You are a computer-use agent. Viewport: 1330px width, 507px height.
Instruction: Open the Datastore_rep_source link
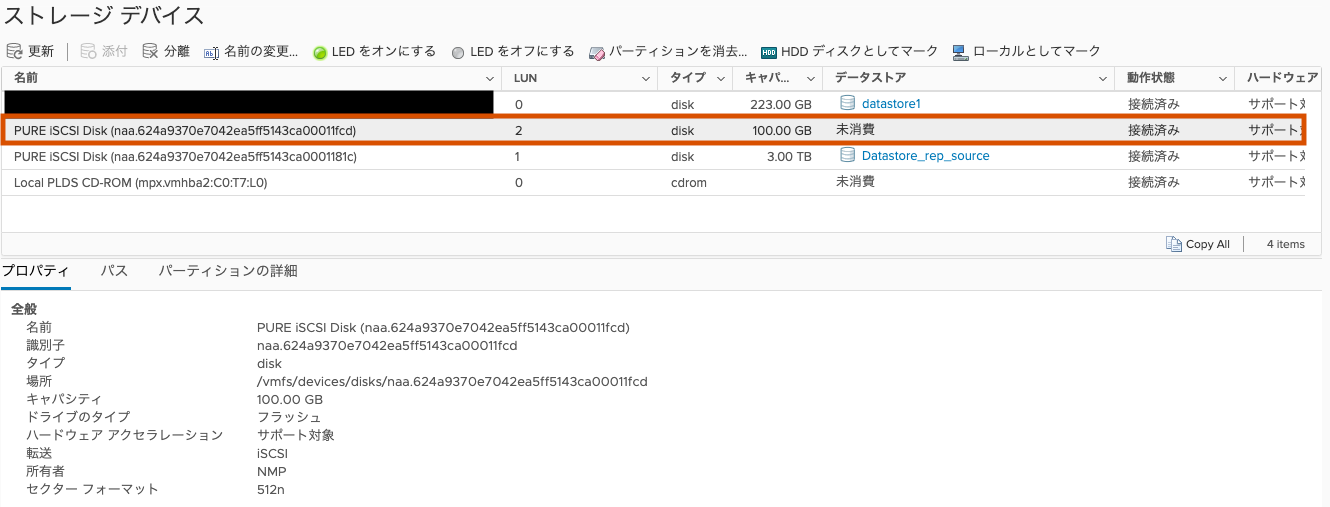click(x=925, y=156)
